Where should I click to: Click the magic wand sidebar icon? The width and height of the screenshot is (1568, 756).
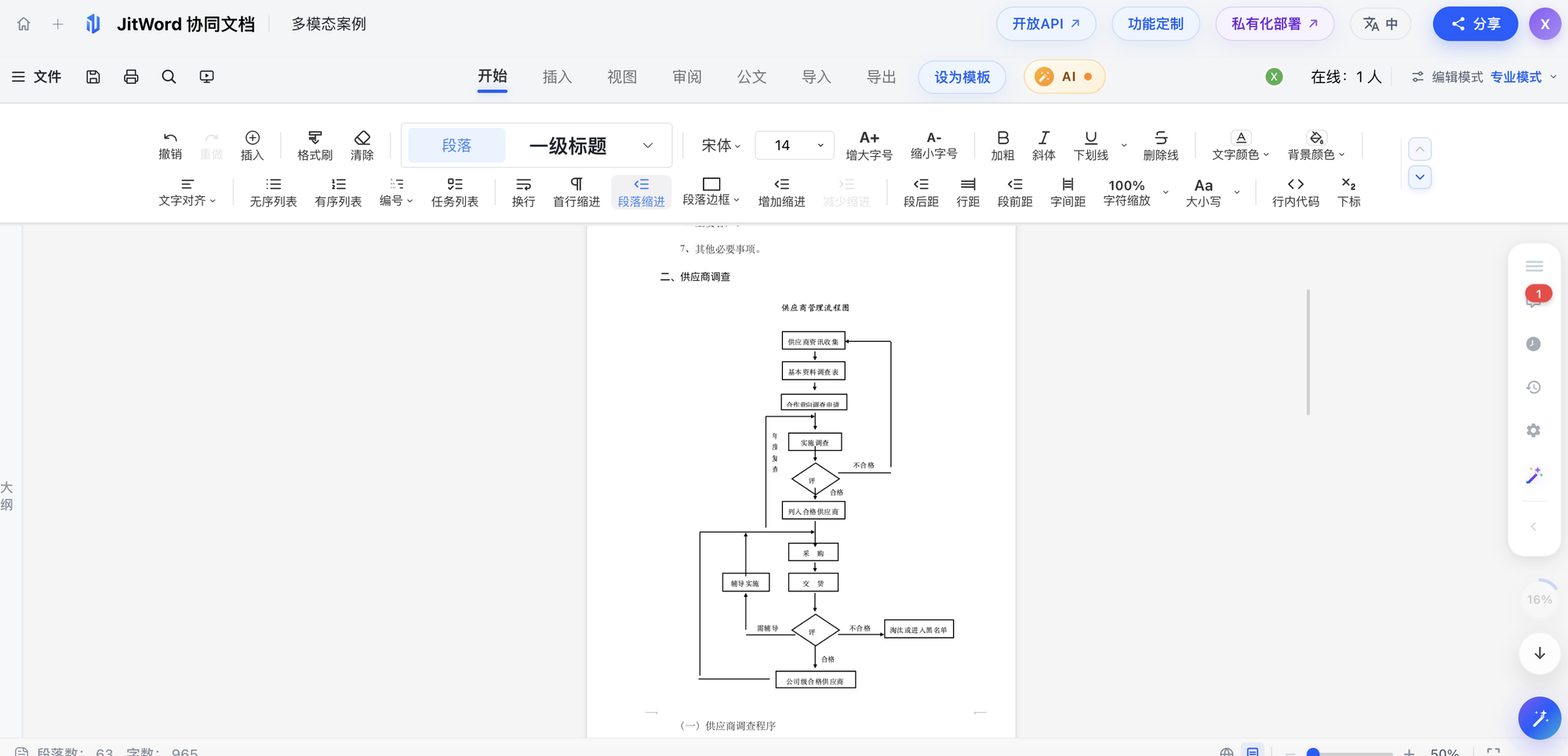coord(1533,475)
